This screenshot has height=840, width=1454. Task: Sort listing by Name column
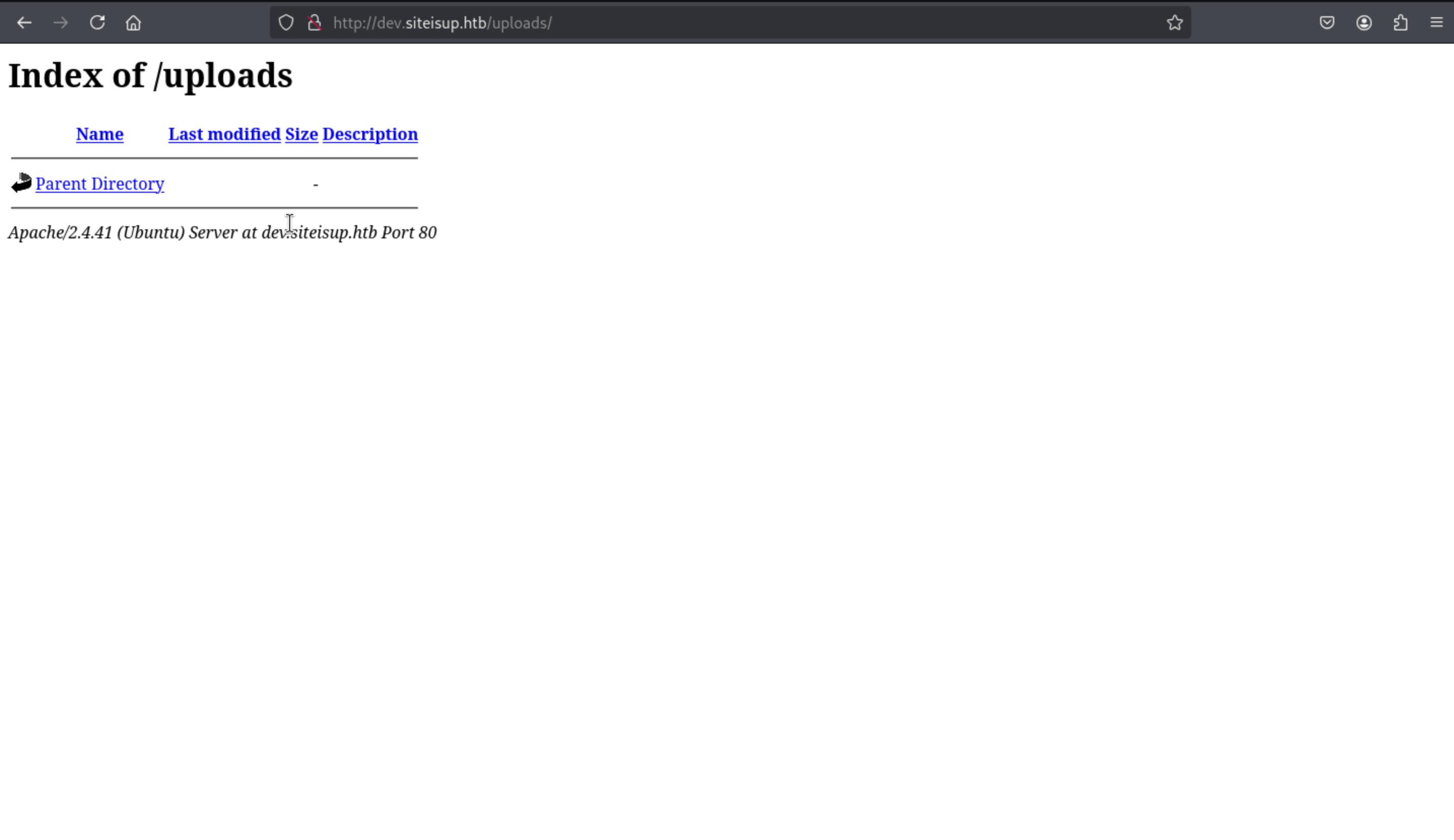click(100, 134)
